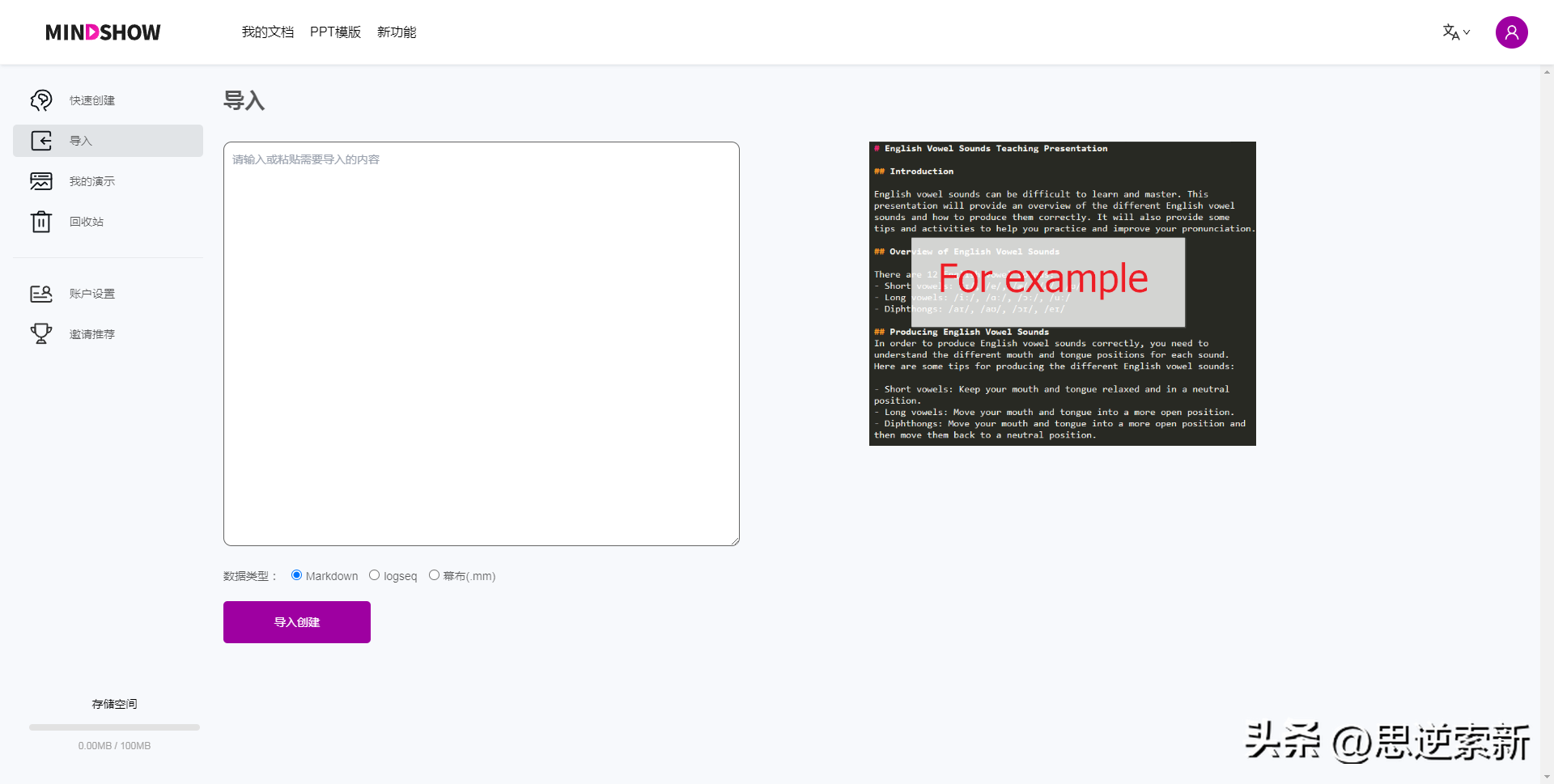The height and width of the screenshot is (784, 1554).
Task: Click the 快速创建 sidebar label
Action: pos(92,100)
